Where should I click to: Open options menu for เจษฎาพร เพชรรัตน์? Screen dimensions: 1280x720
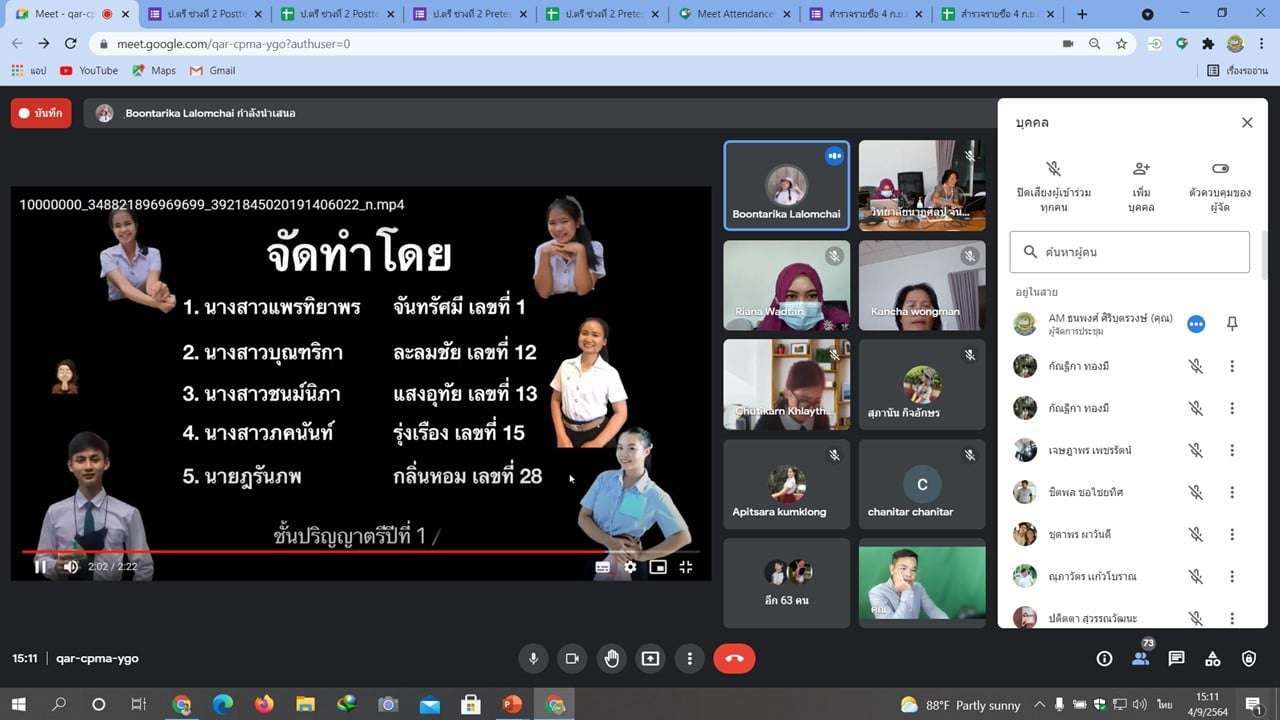coord(1231,451)
